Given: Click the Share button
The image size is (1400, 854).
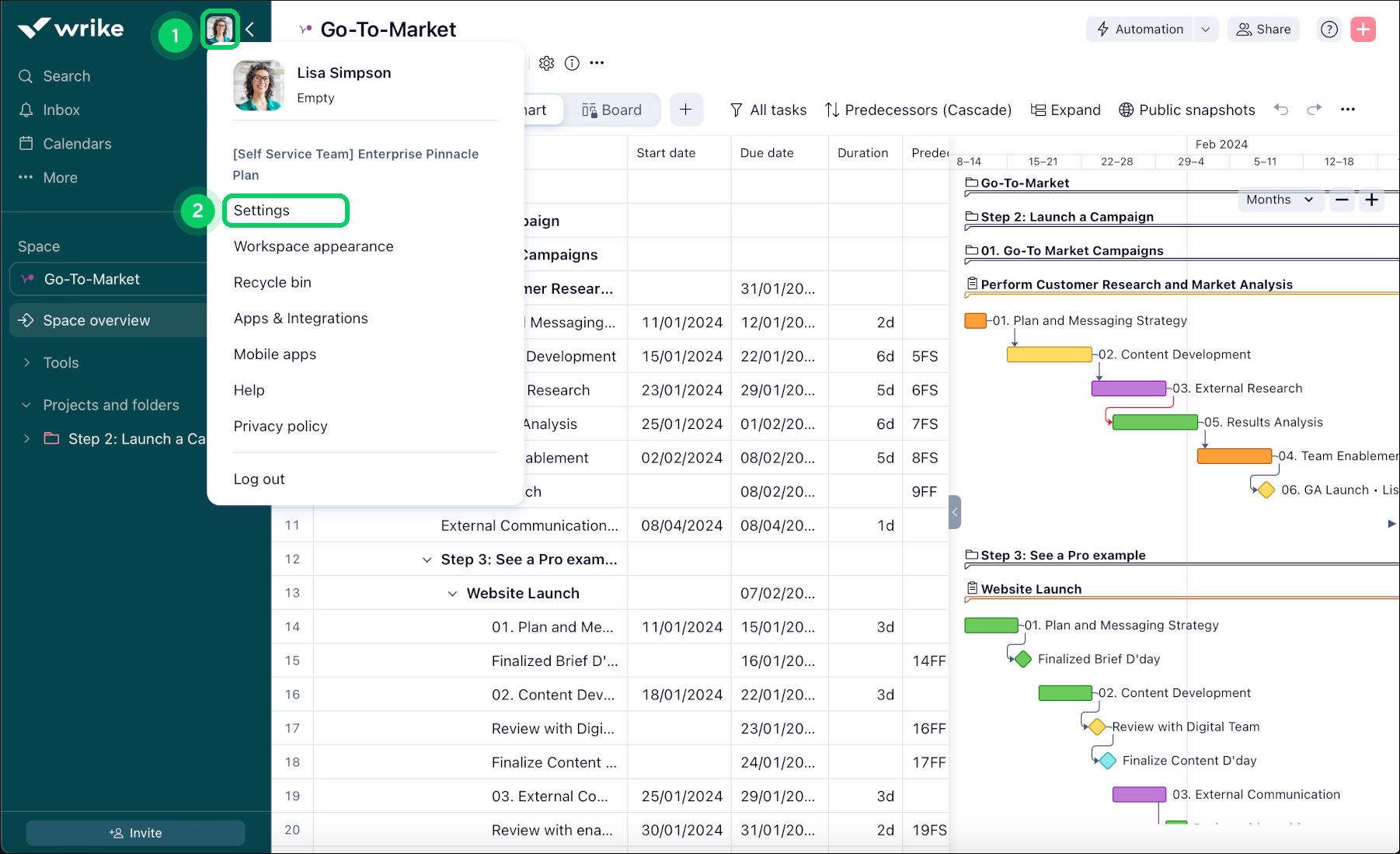Looking at the screenshot, I should coord(1263,30).
